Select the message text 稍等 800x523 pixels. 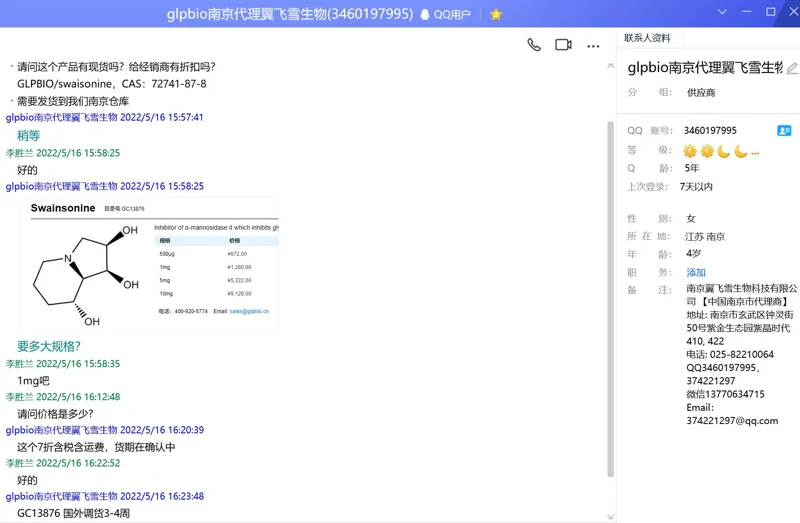pos(28,136)
